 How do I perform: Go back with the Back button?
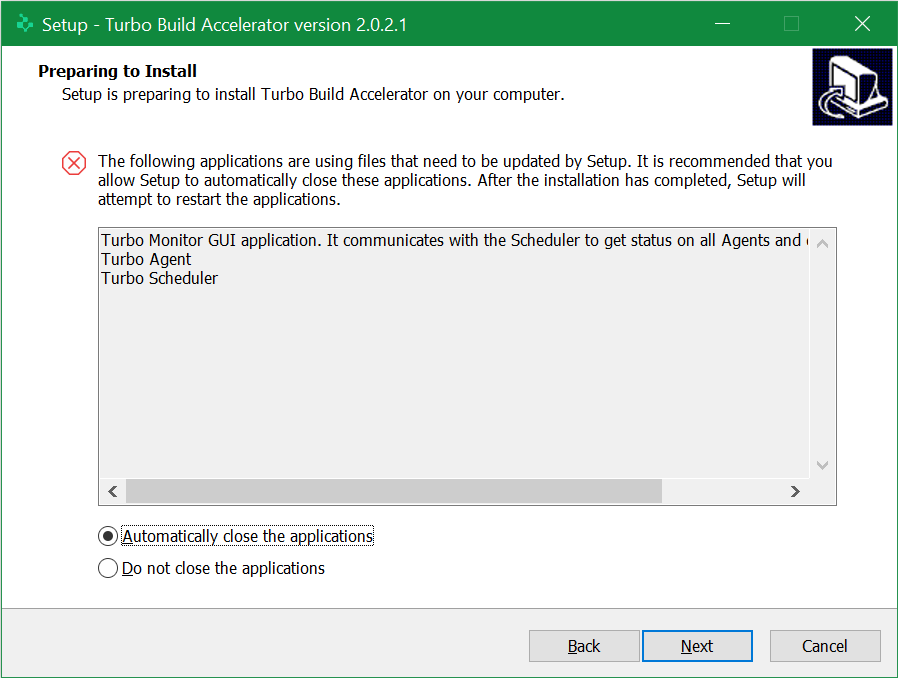584,646
